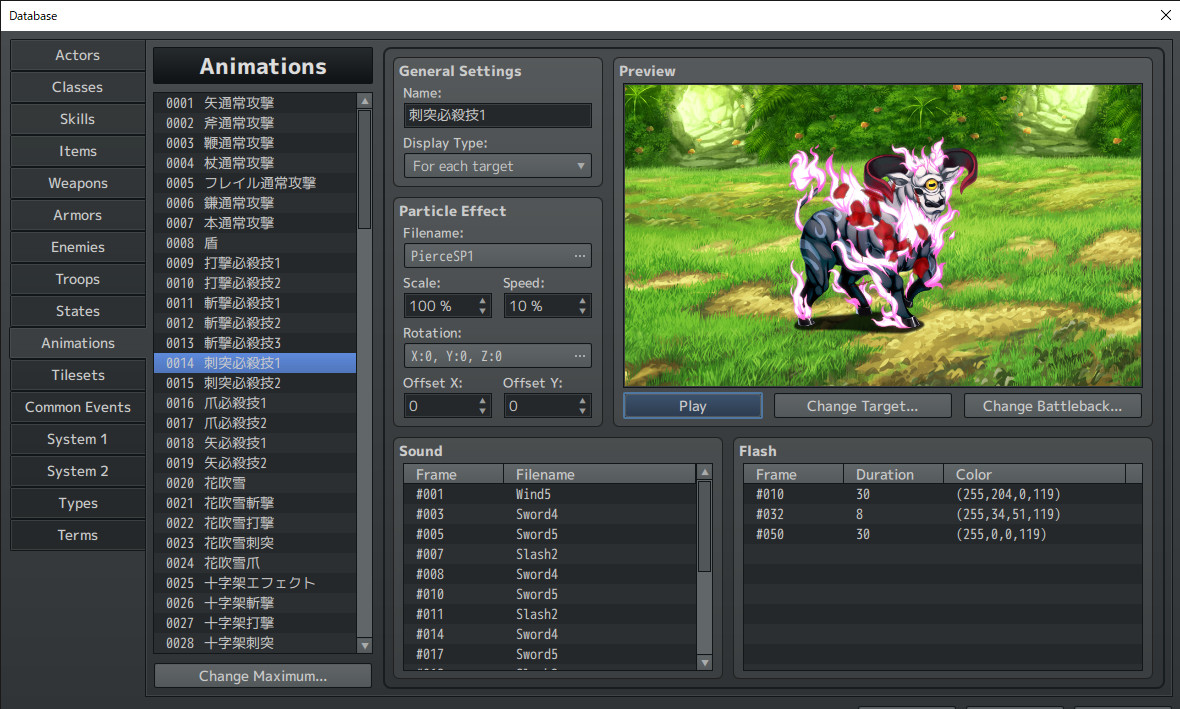Browse for a Particle Effect filename
Screen dimensions: 1180x709
580,255
